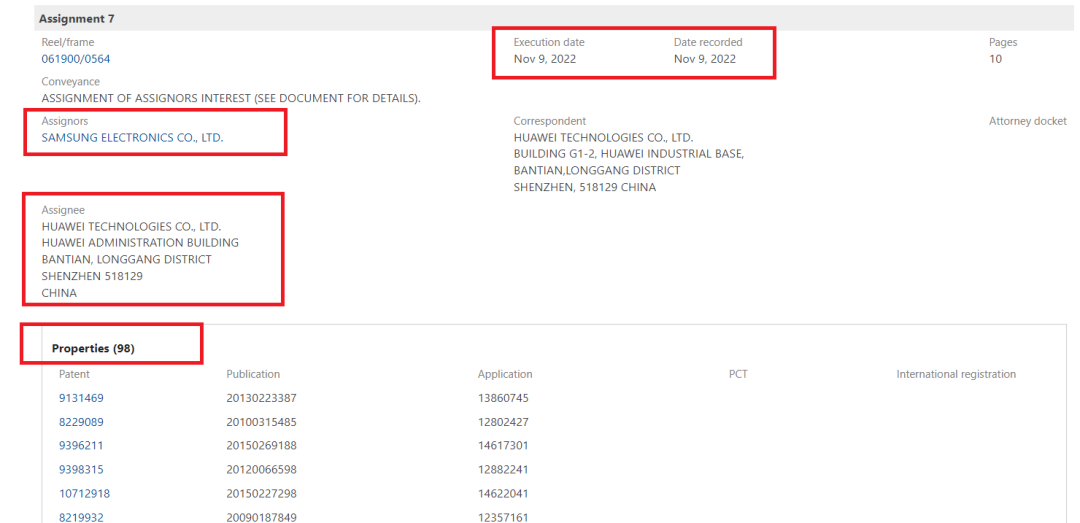Open patent 9396211 link

click(81, 446)
